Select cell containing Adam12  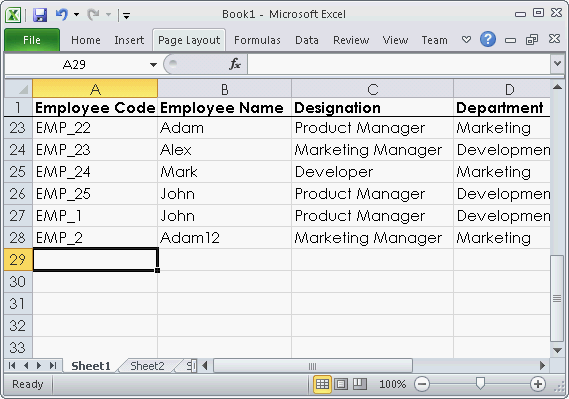pos(224,238)
